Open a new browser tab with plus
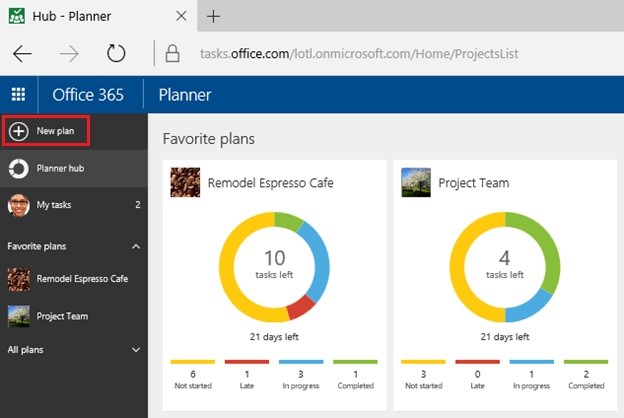This screenshot has height=418, width=624. point(213,16)
